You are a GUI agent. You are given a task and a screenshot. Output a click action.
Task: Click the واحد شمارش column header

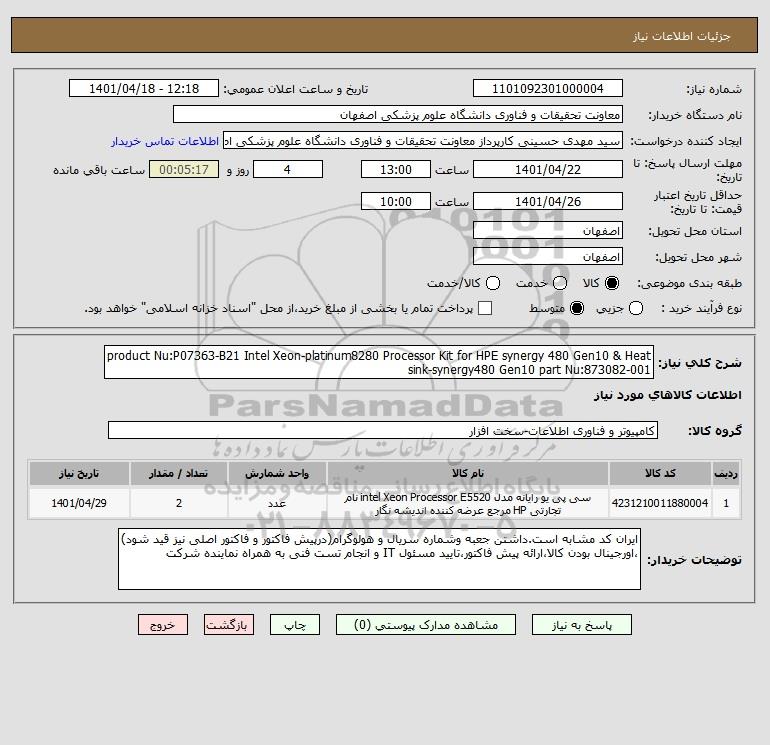coord(277,473)
